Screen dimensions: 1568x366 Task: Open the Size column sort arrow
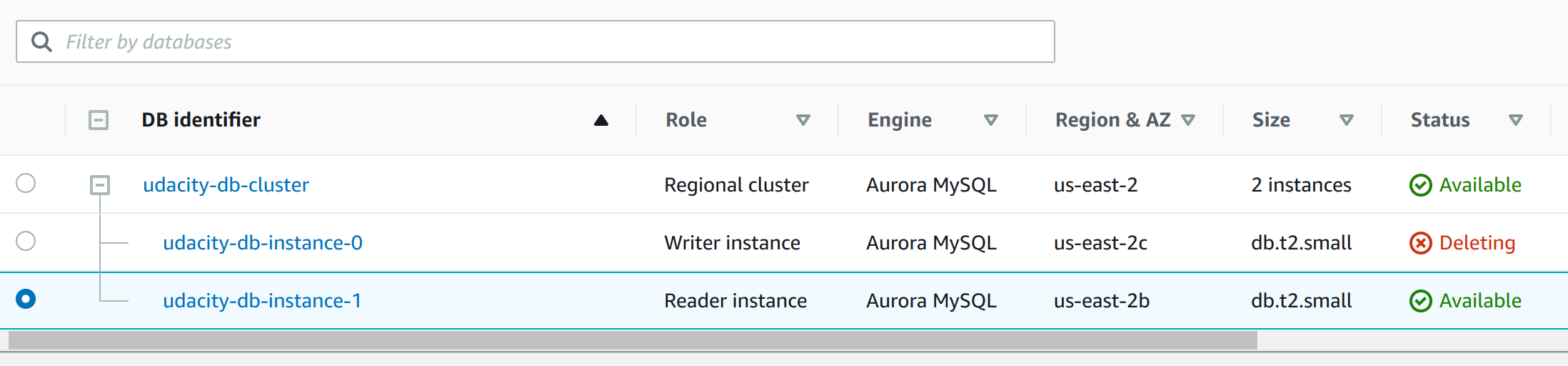tap(1347, 120)
